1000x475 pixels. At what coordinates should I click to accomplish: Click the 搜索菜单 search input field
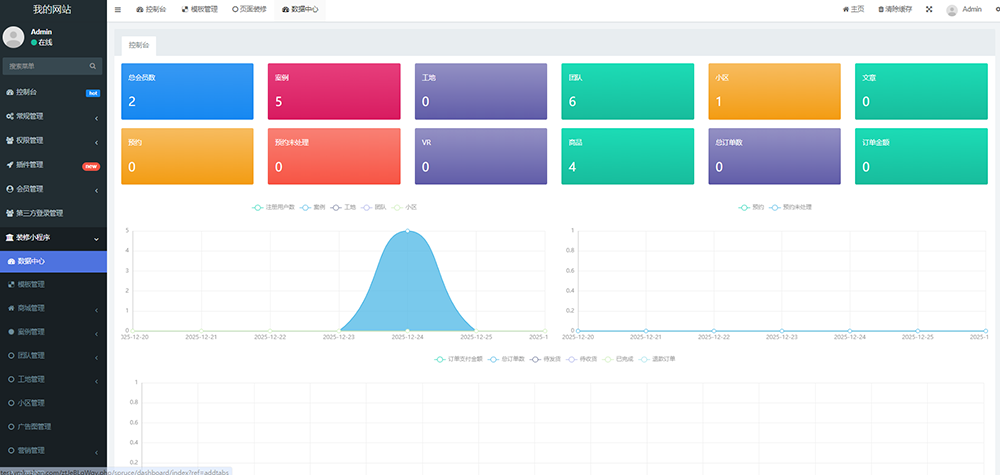click(45, 66)
